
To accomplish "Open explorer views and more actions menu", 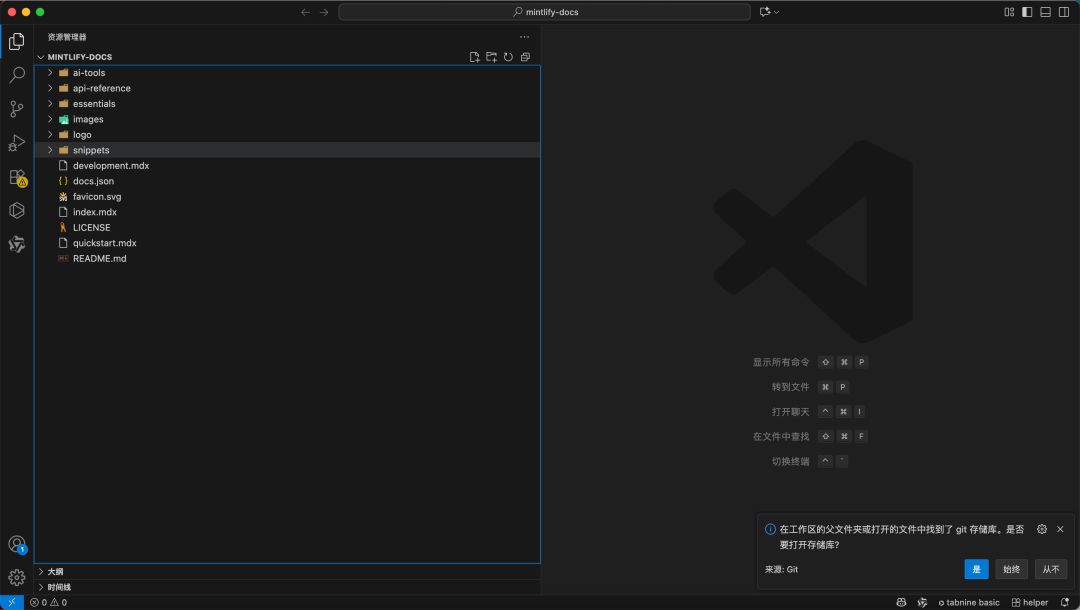I will tap(524, 37).
